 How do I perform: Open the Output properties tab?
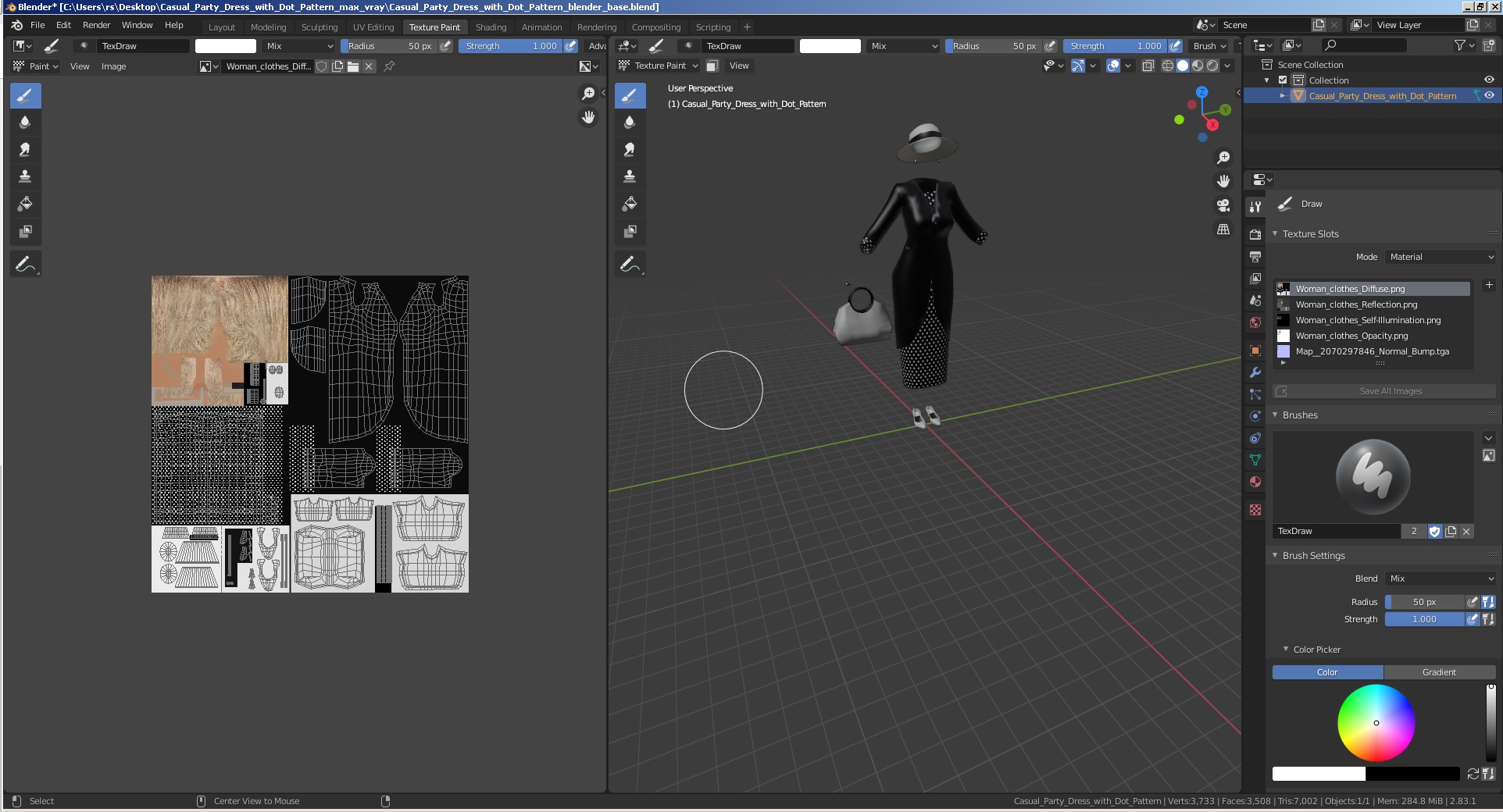1255,256
